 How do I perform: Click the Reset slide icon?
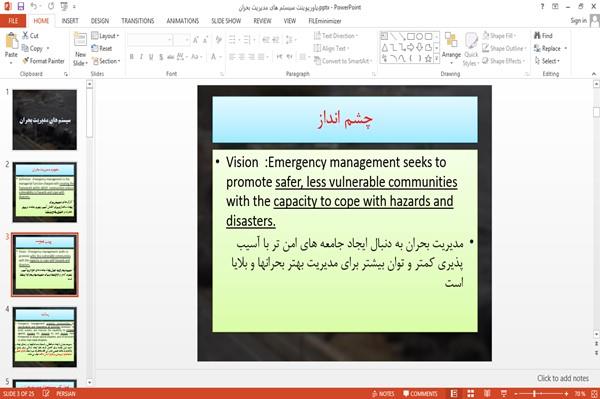tap(95, 48)
